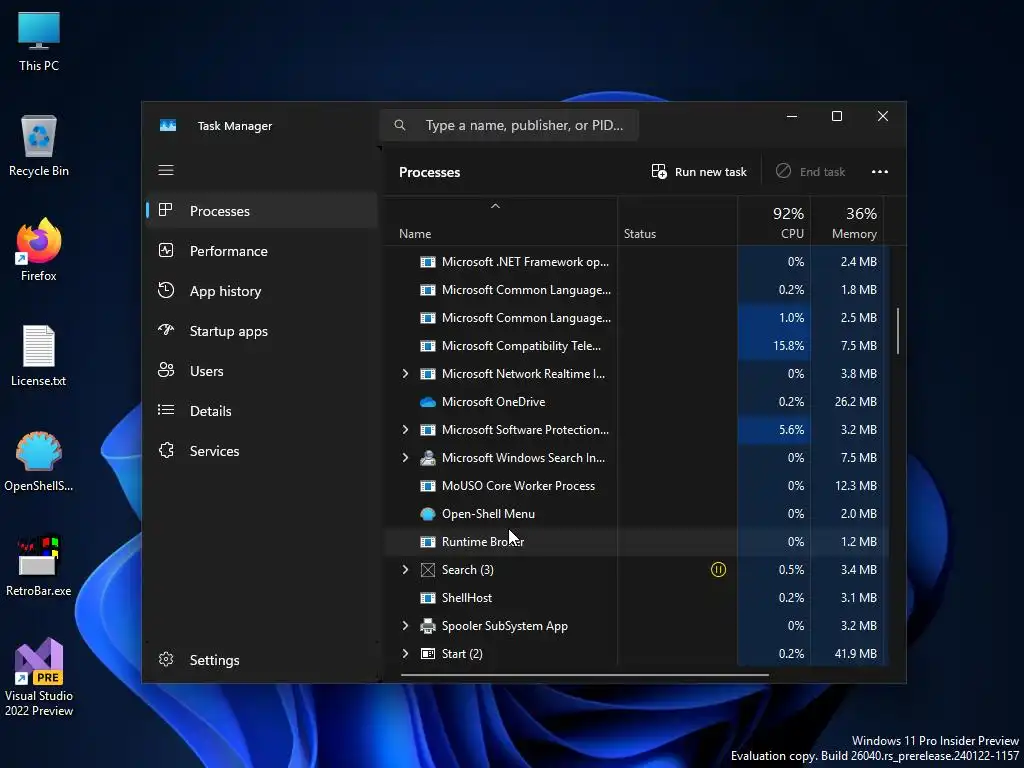1024x768 pixels.
Task: Click the 26.2 MB memory cell
Action: pyautogui.click(x=847, y=402)
